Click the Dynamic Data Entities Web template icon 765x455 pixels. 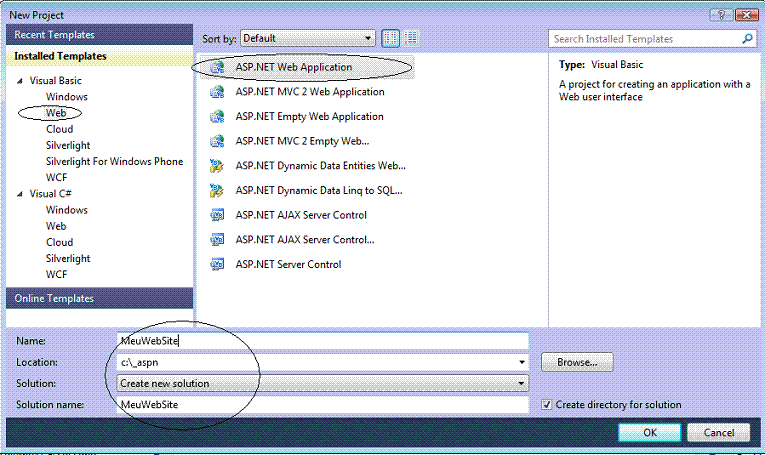217,166
